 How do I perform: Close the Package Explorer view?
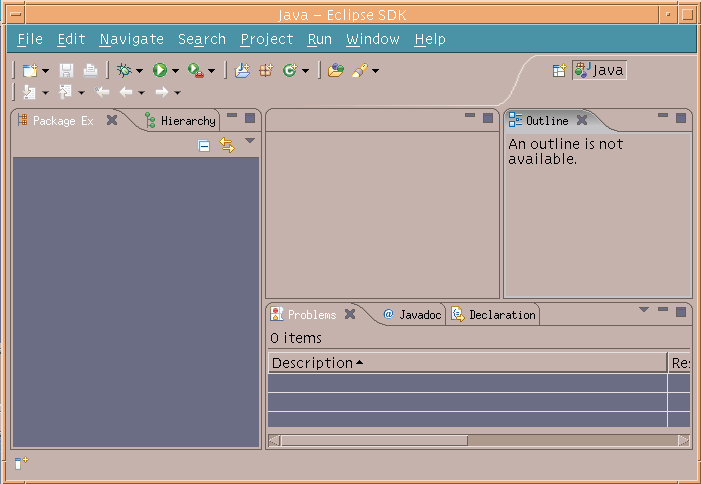(112, 120)
